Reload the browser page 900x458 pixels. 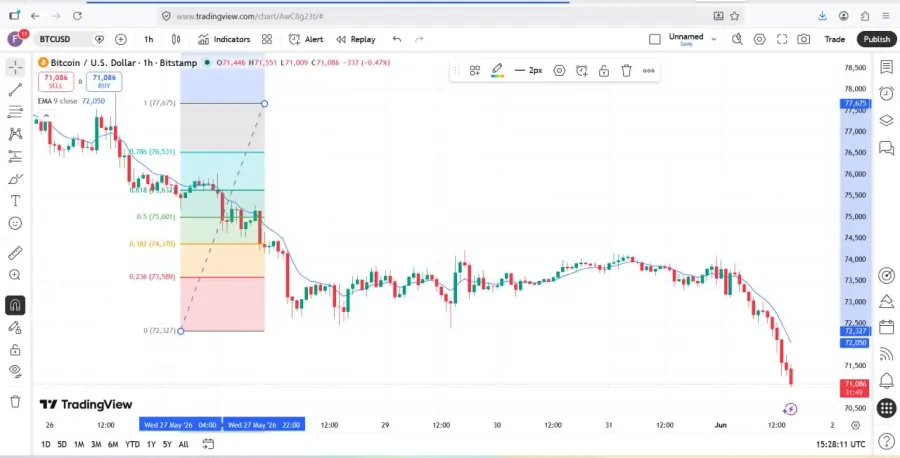(x=77, y=16)
